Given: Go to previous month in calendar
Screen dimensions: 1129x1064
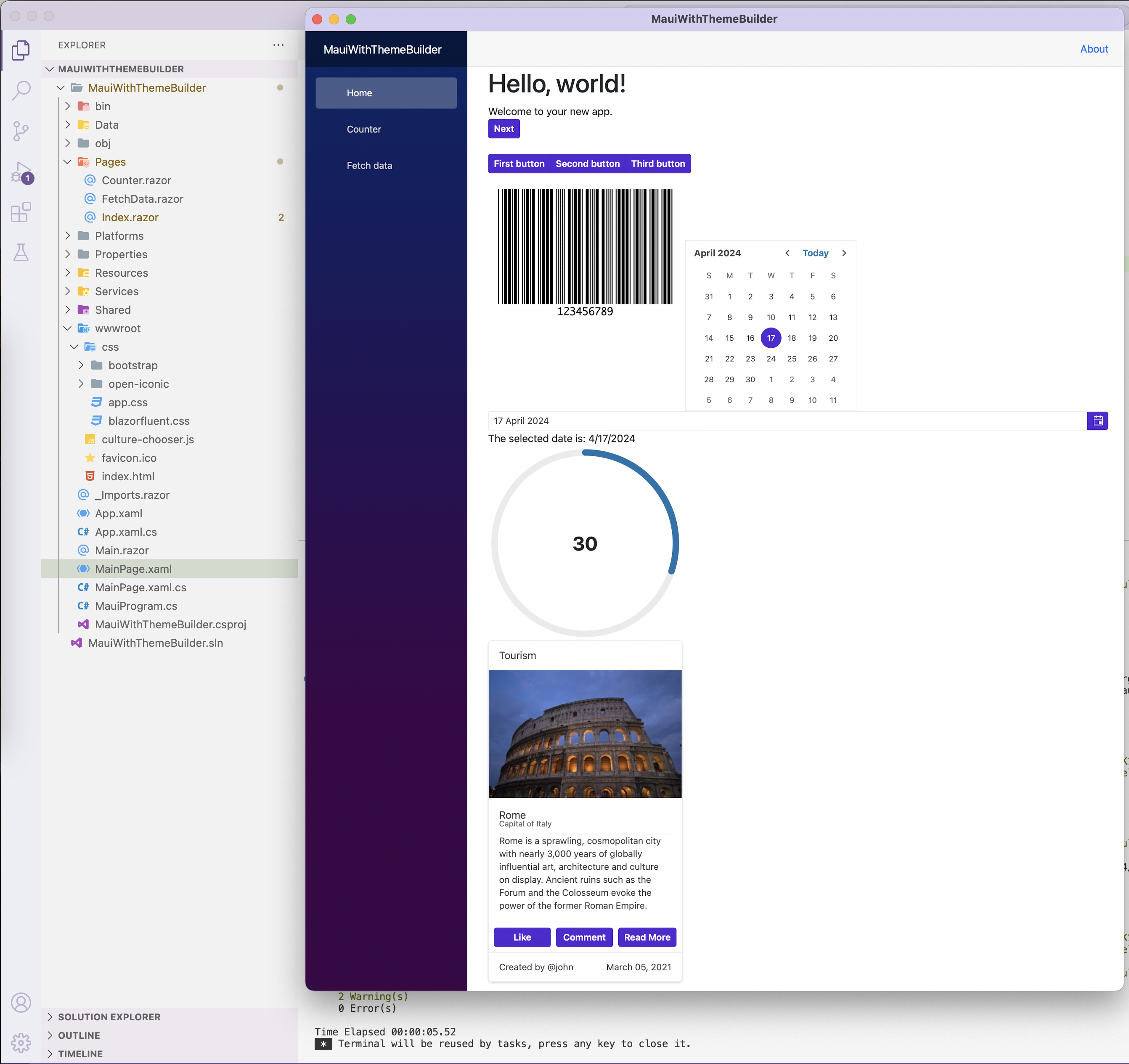Looking at the screenshot, I should tap(787, 253).
